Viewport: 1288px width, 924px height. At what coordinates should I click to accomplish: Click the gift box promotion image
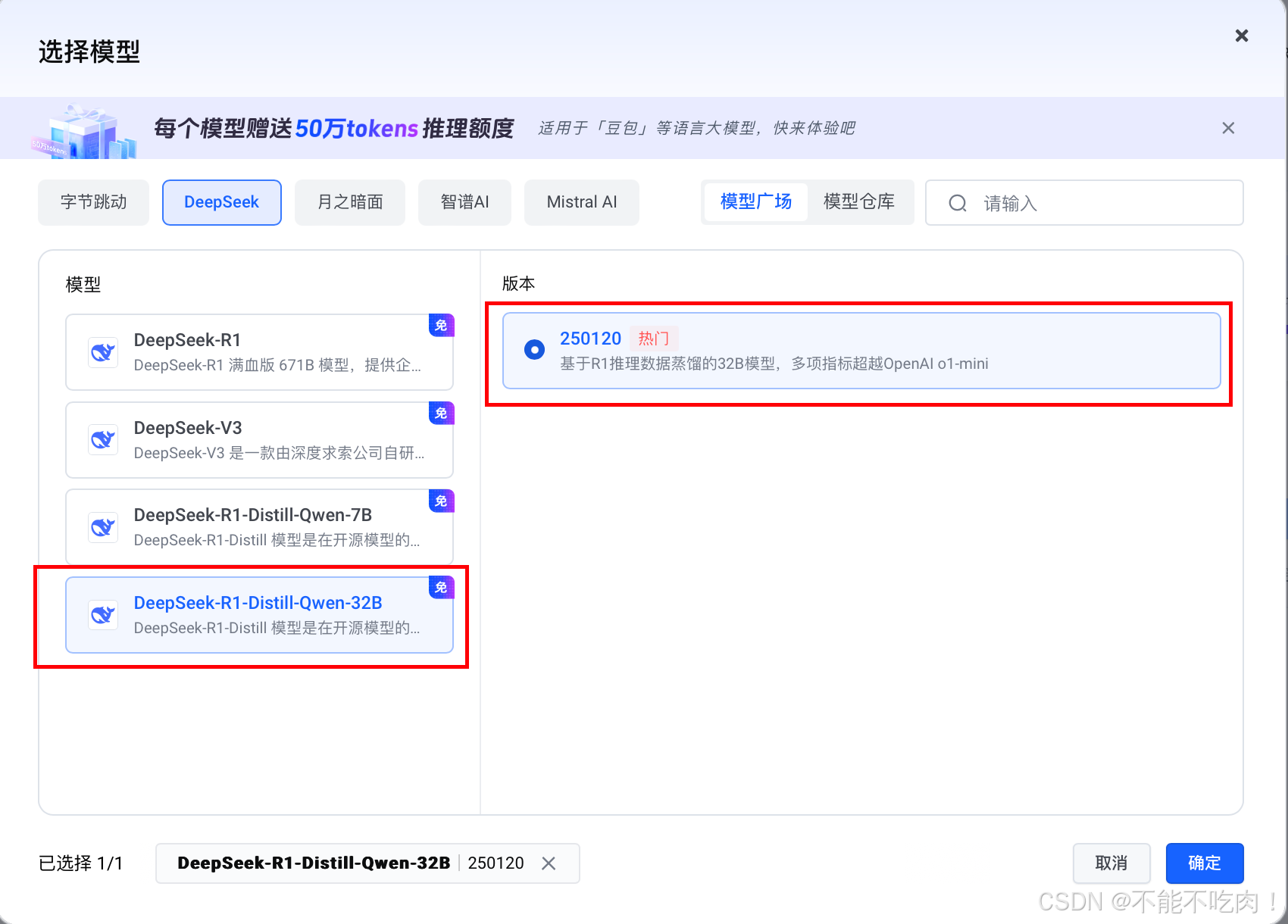pos(85,131)
